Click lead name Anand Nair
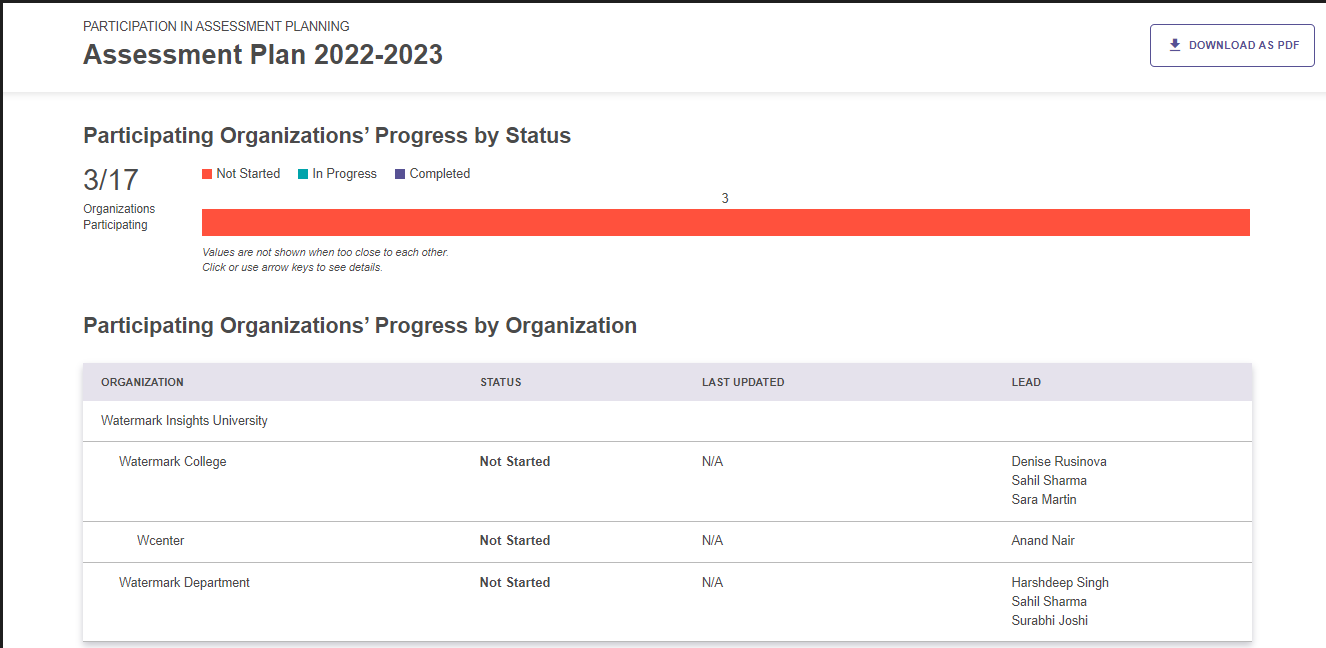 (1043, 541)
